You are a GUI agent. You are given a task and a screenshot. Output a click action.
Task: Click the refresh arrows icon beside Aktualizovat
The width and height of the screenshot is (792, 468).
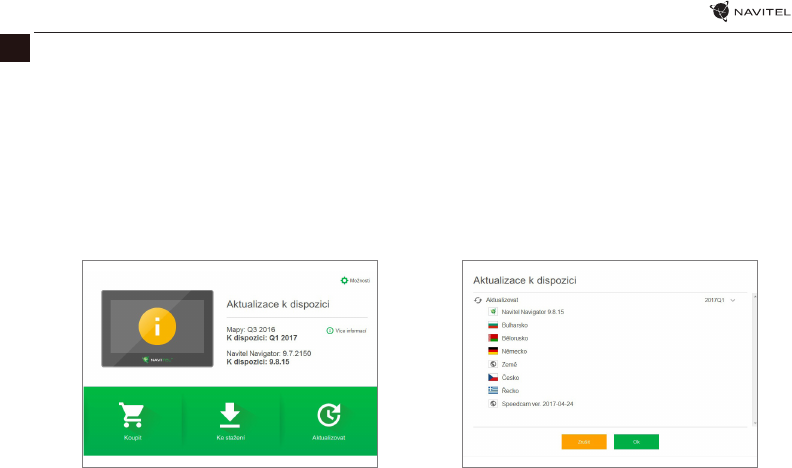point(478,300)
